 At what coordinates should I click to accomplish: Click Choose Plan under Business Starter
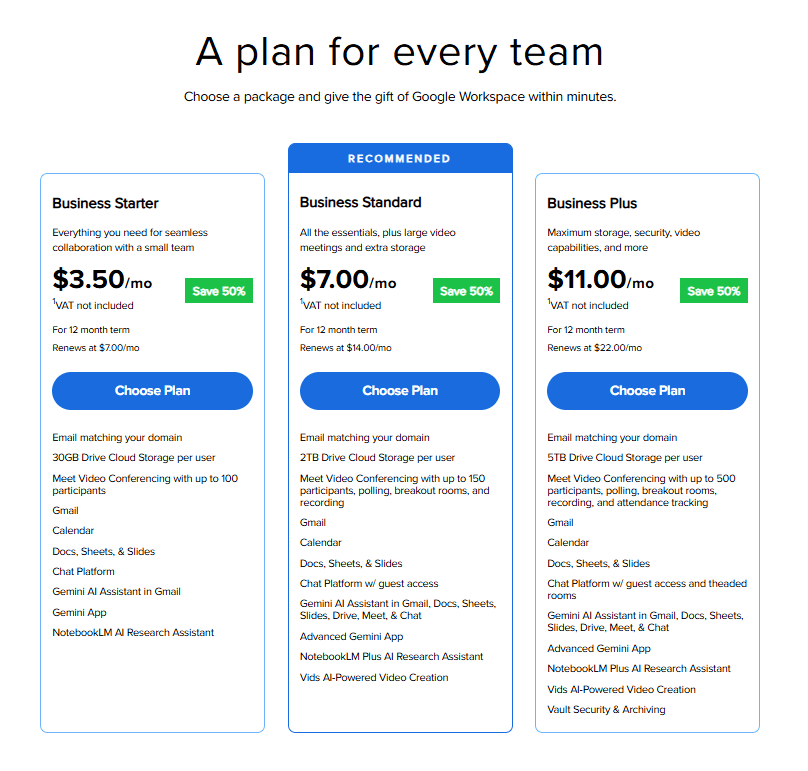(x=152, y=391)
